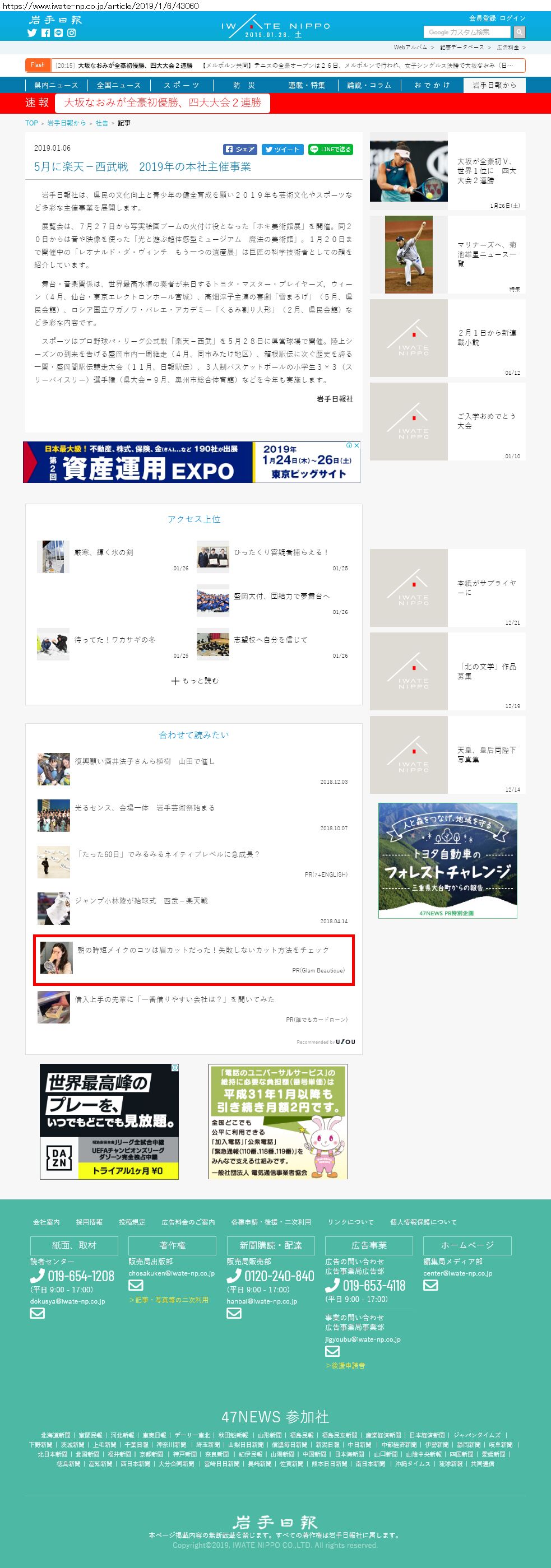The height and width of the screenshot is (1568, 551).
Task: Open the Naomi Osaka tennis thumbnail
Action: 409,171
